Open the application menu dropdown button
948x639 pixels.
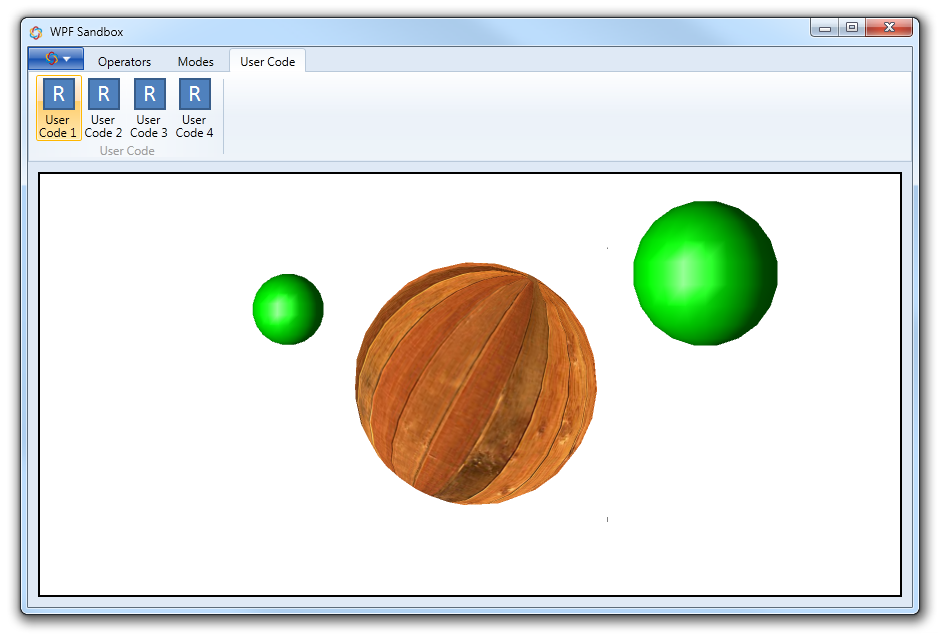tap(56, 59)
